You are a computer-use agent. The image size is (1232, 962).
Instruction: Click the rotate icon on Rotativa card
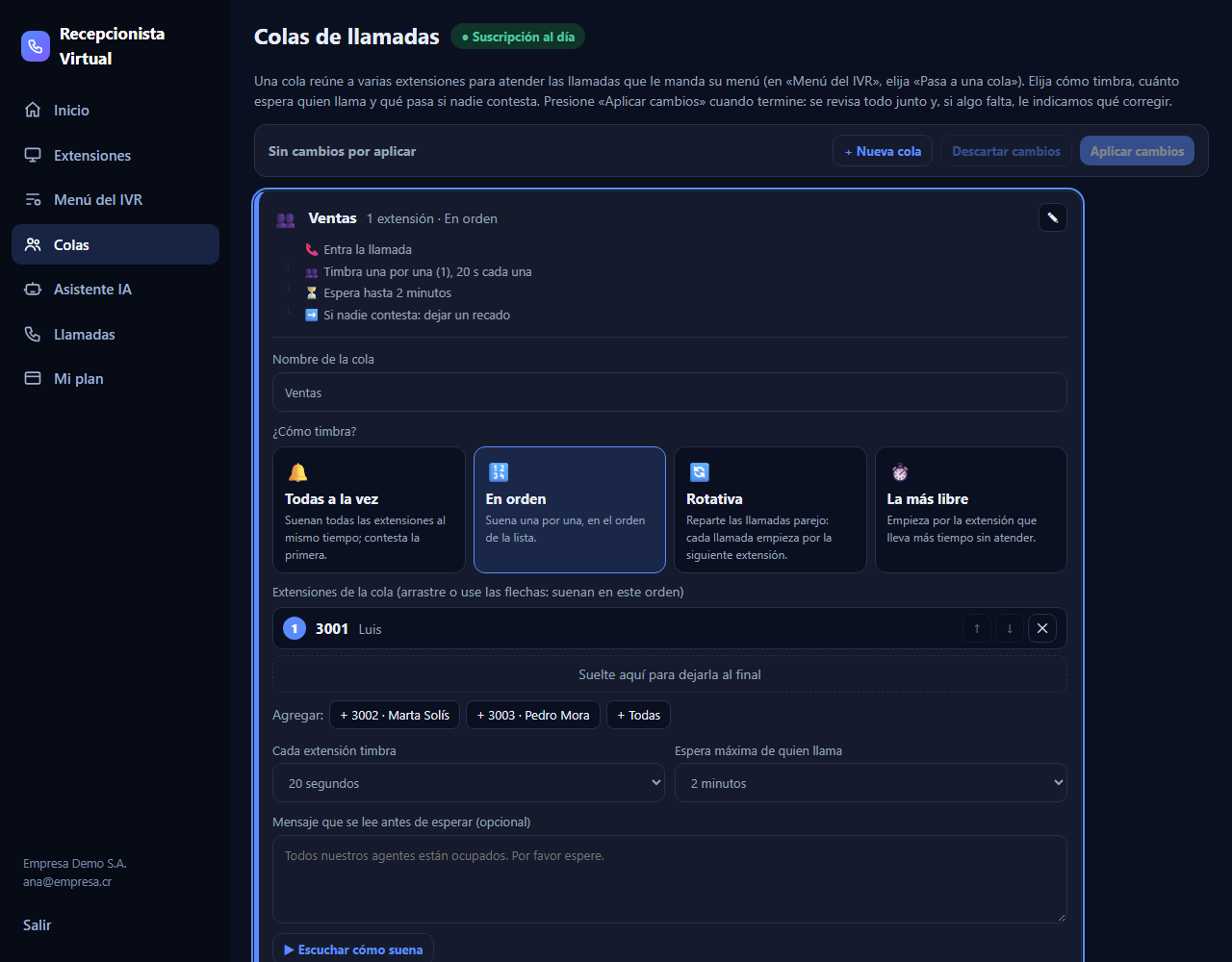click(x=699, y=472)
